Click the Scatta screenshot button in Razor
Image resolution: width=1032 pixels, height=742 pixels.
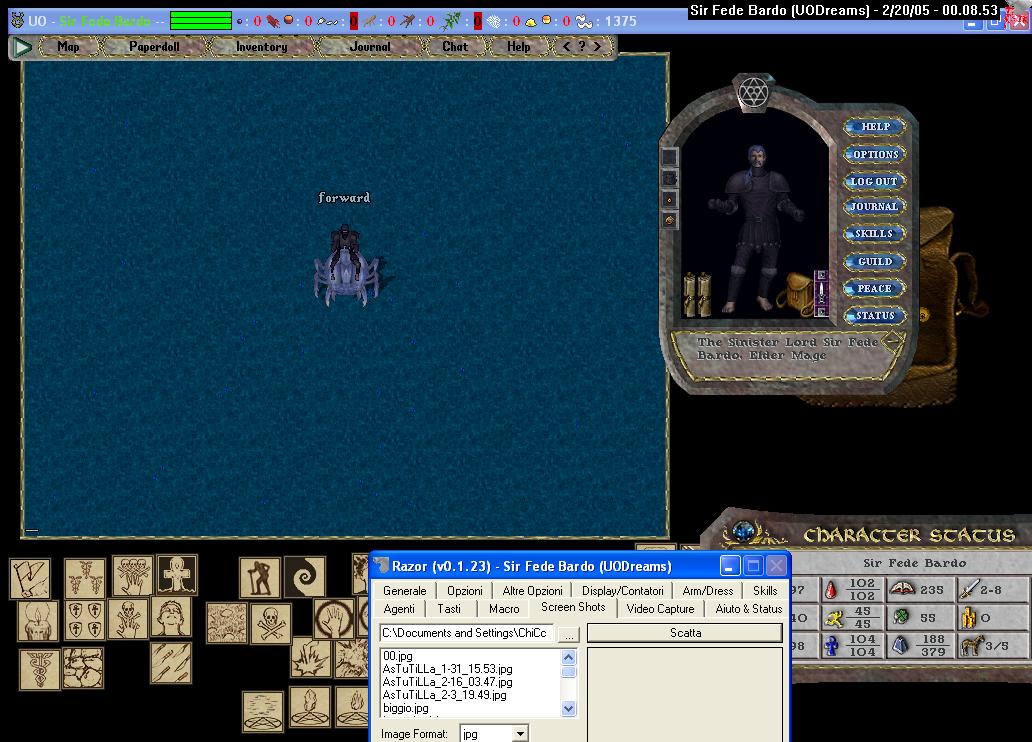(x=685, y=633)
